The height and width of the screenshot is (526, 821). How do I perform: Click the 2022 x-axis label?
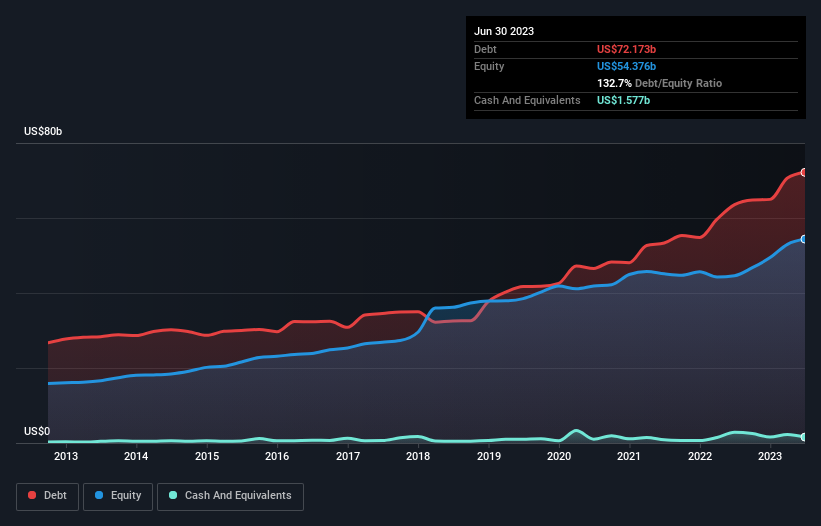click(700, 456)
